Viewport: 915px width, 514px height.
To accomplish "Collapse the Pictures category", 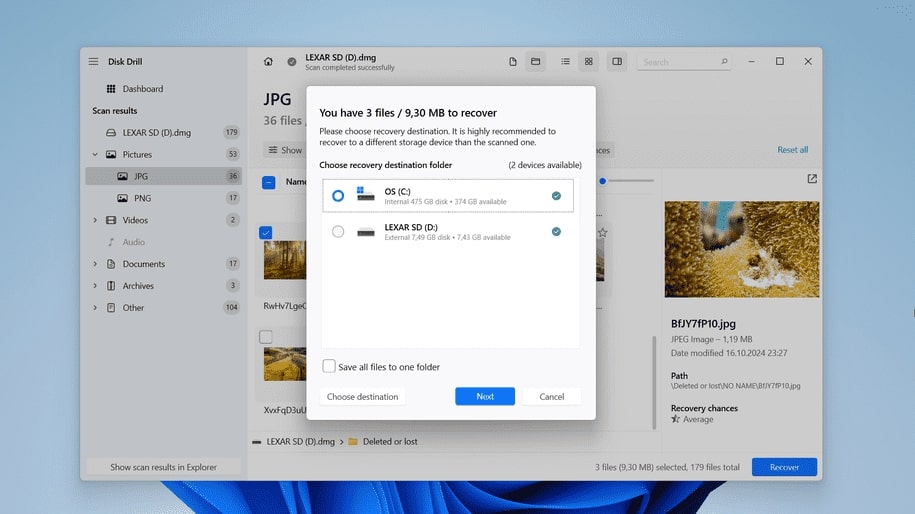I will pos(95,155).
